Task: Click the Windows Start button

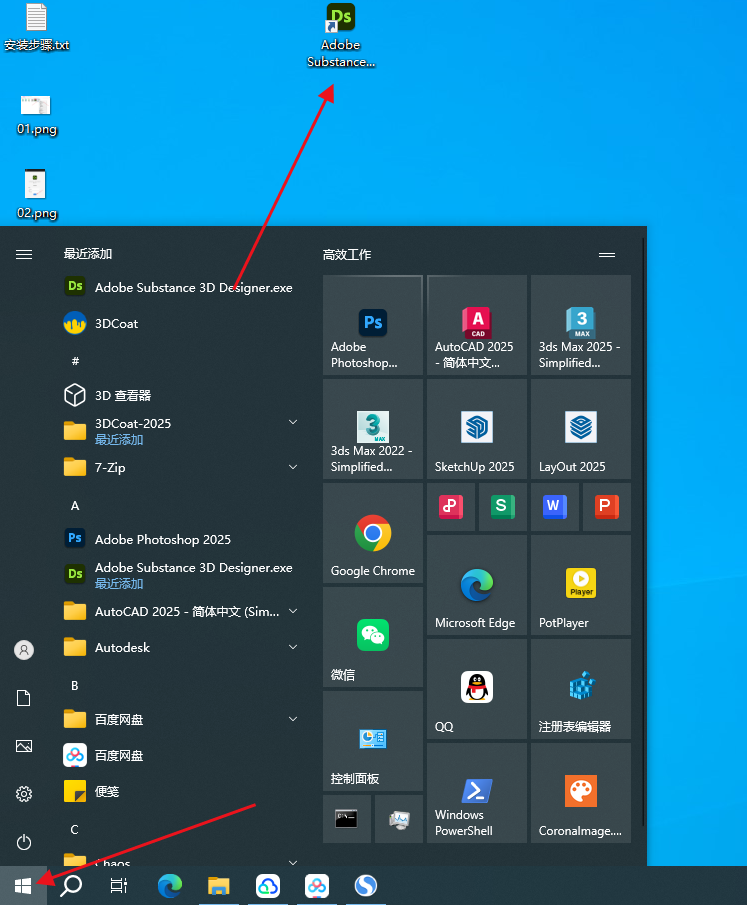Action: pos(23,885)
